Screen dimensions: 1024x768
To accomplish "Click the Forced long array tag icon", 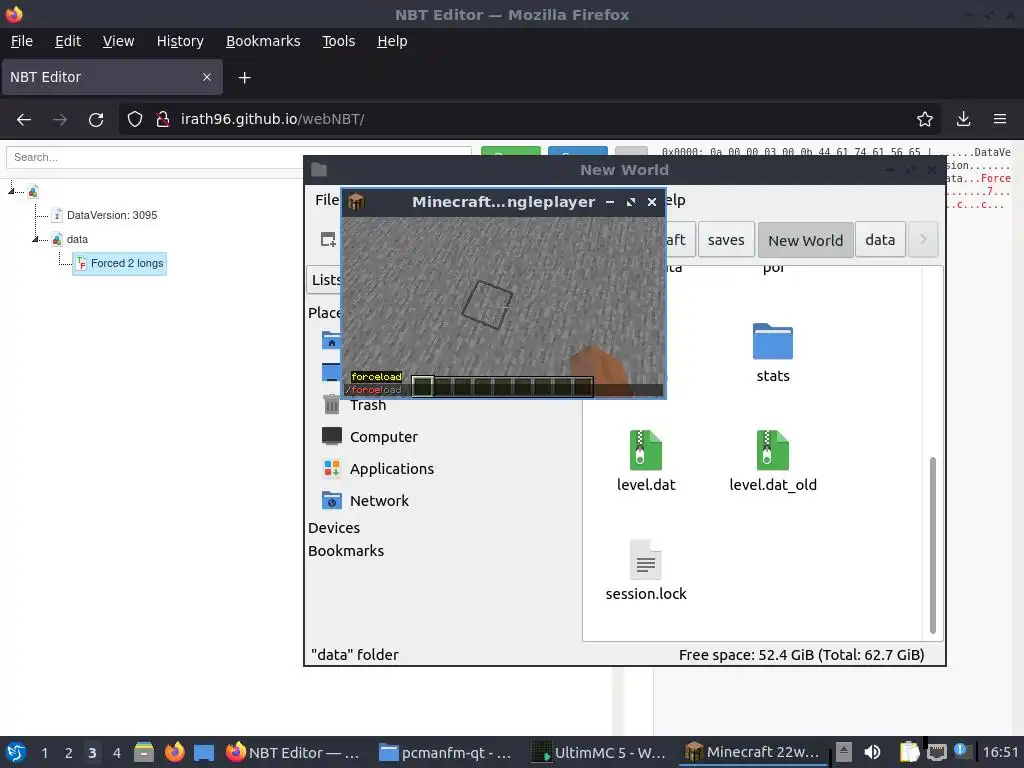I will [81, 264].
